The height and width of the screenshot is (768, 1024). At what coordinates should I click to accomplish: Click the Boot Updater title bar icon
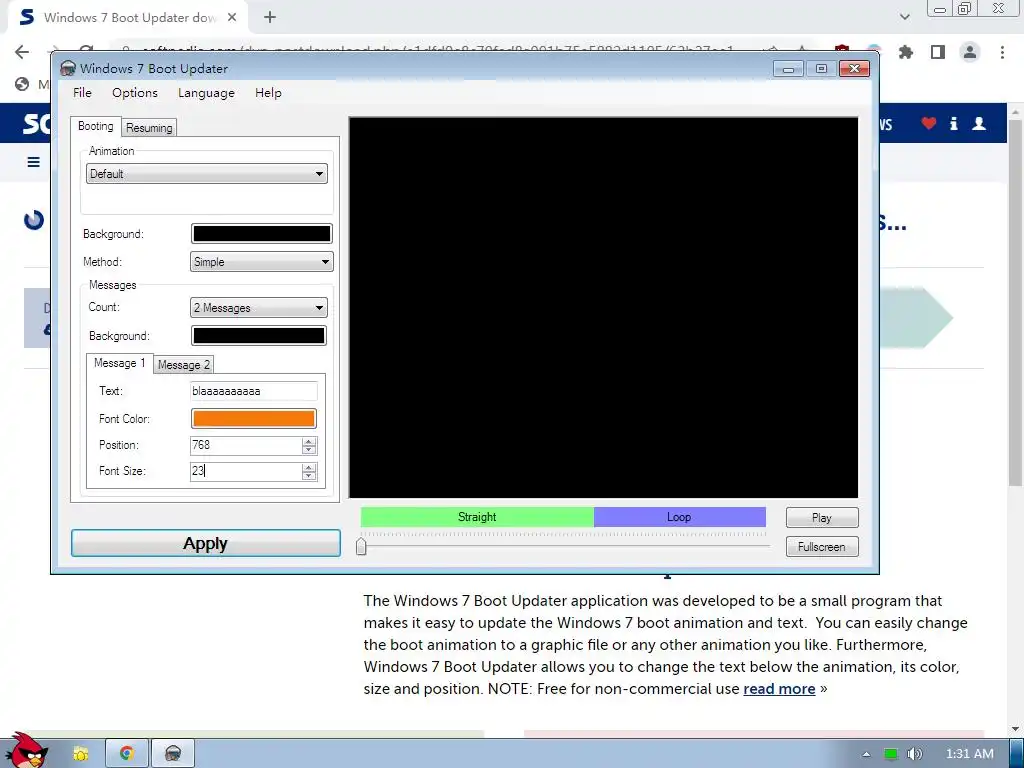68,69
